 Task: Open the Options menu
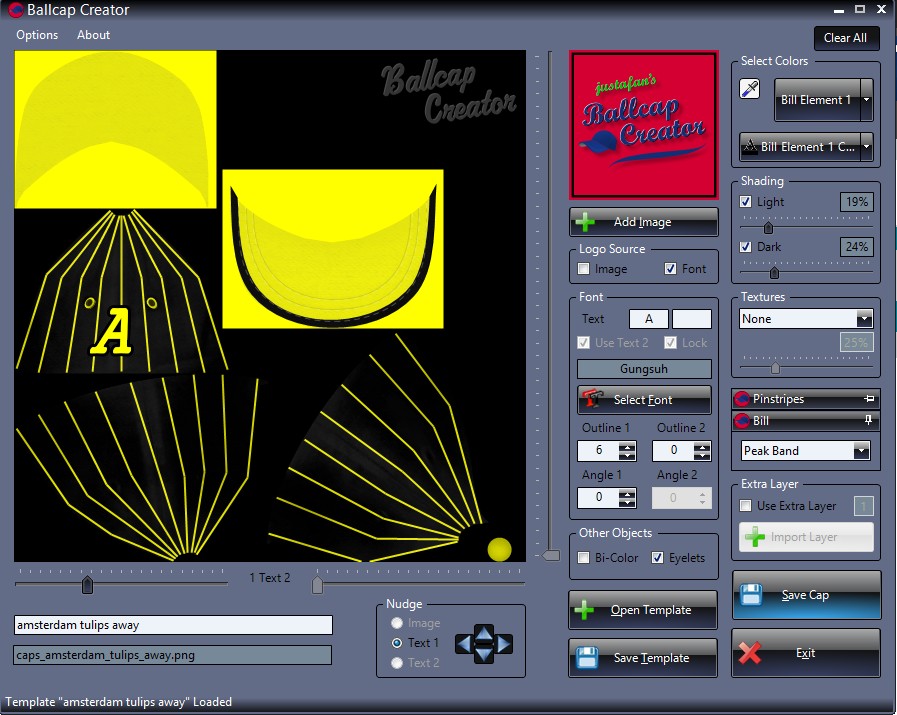[37, 35]
